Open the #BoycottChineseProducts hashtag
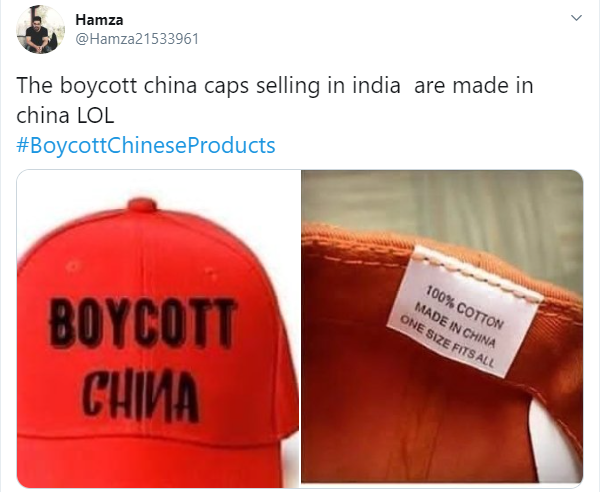The width and height of the screenshot is (602, 492). tap(146, 146)
